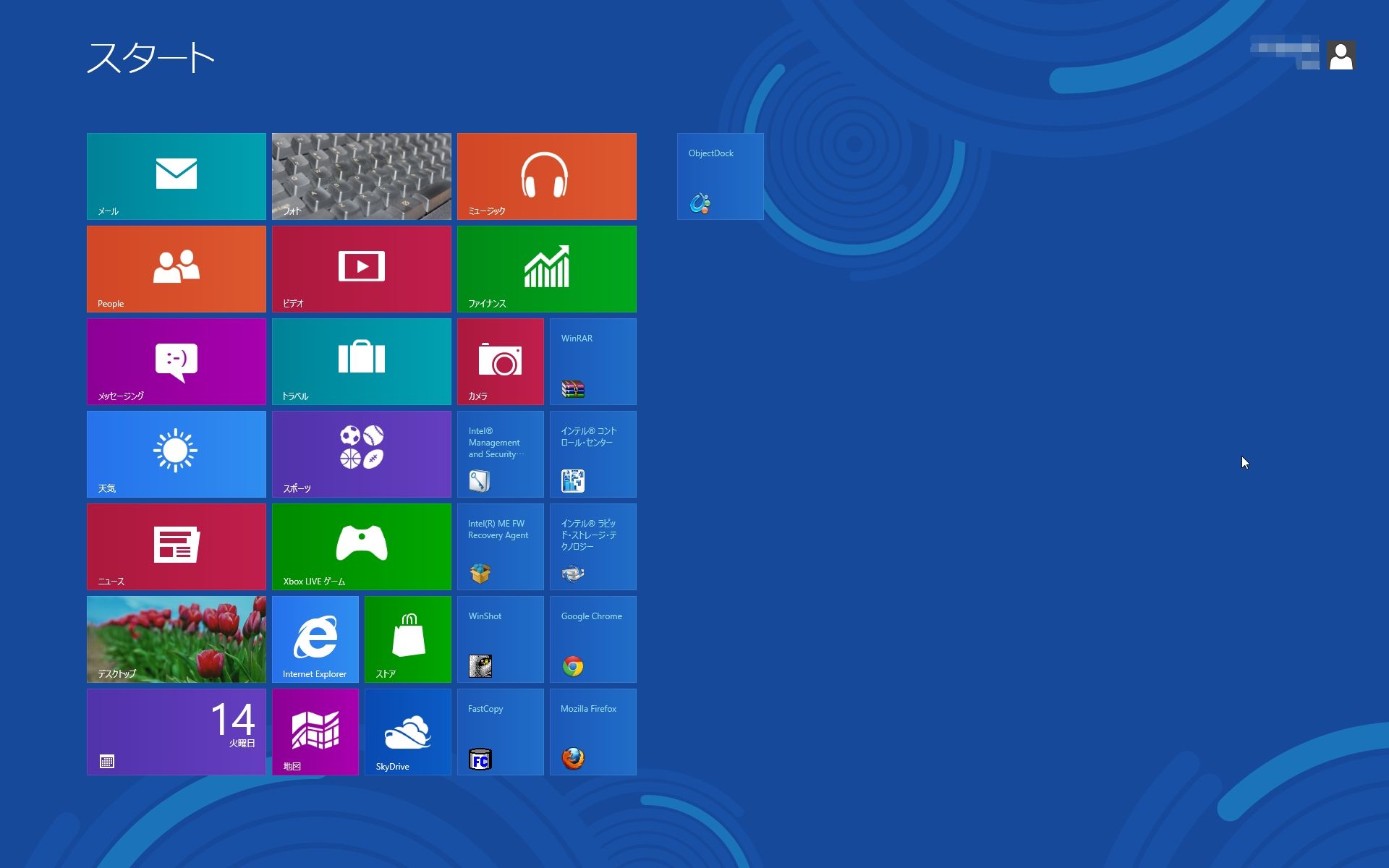
Task: Open the SkyDrive cloud tile
Action: pyautogui.click(x=407, y=731)
